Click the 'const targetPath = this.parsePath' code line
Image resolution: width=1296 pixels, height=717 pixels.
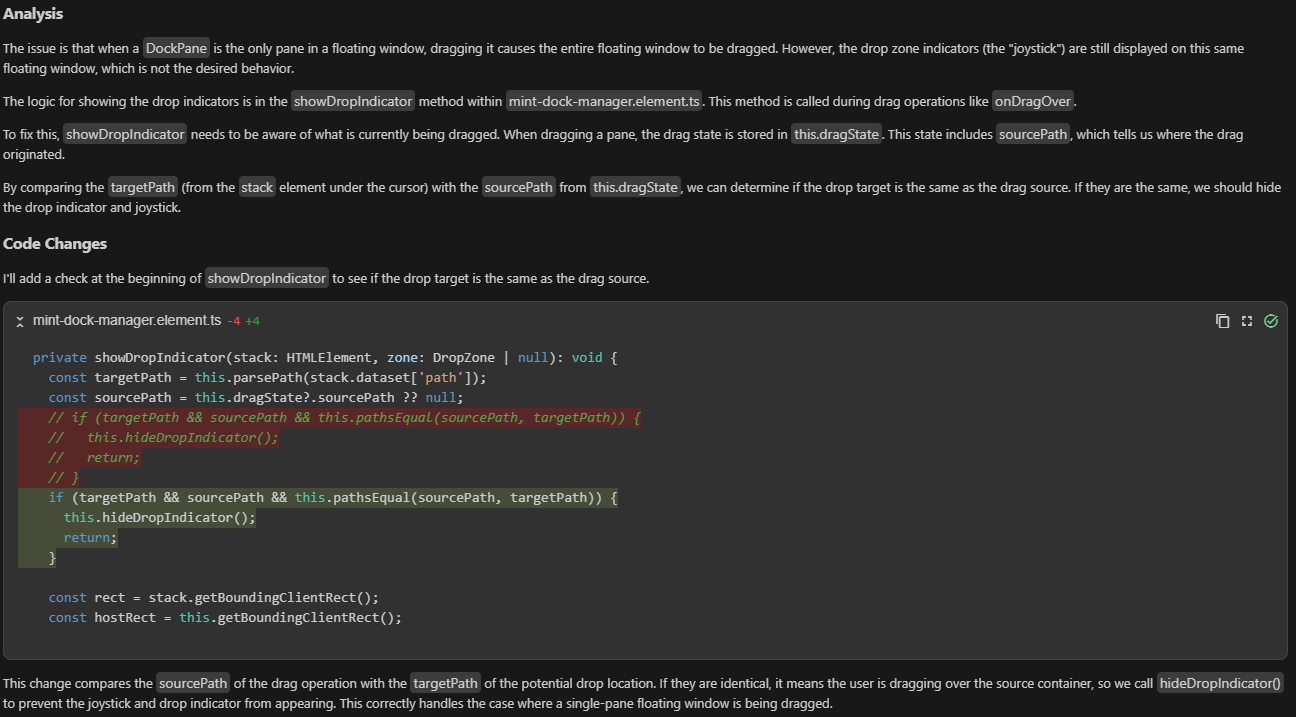tap(268, 377)
